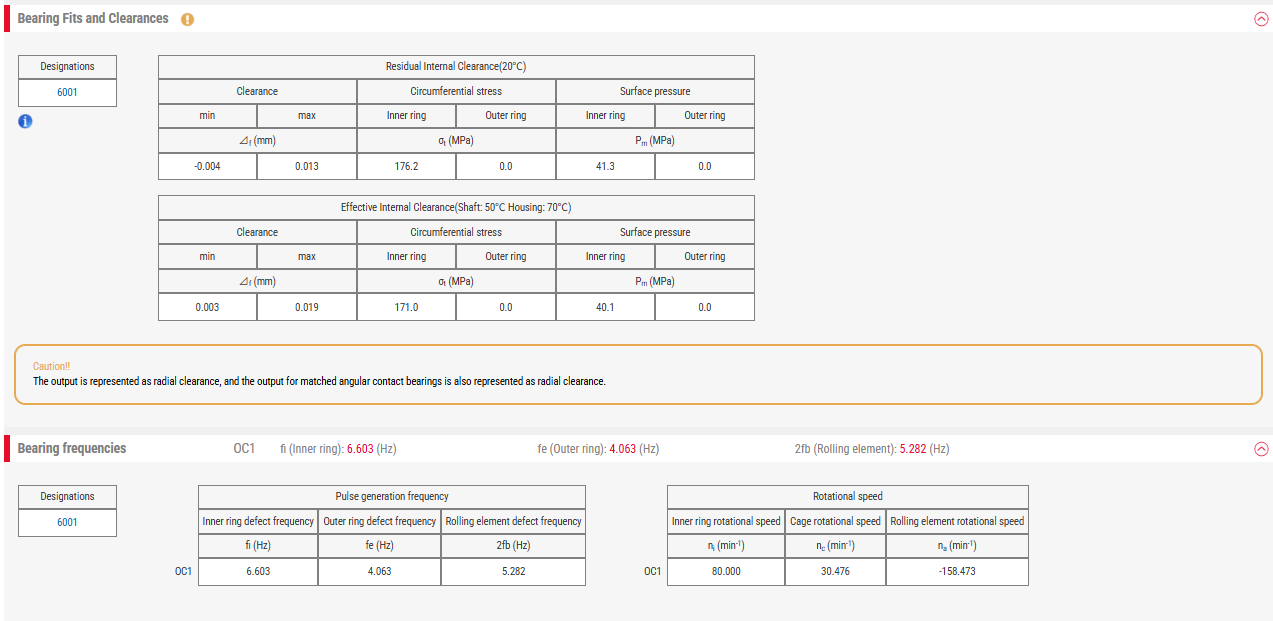Click the Residual Internal Clearance table header
The height and width of the screenshot is (621, 1273).
(455, 66)
